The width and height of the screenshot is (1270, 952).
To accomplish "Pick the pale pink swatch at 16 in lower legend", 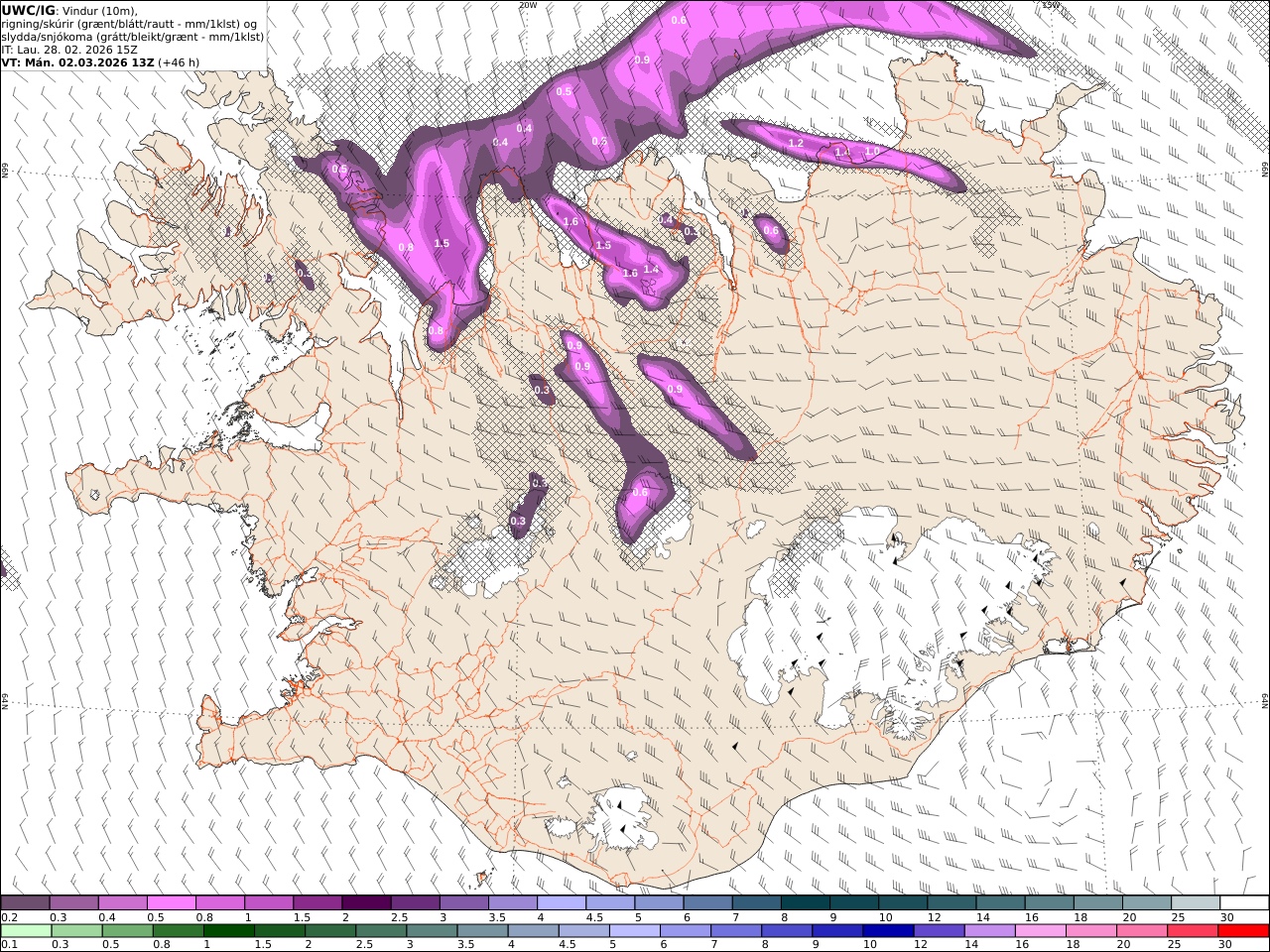I will [1039, 930].
